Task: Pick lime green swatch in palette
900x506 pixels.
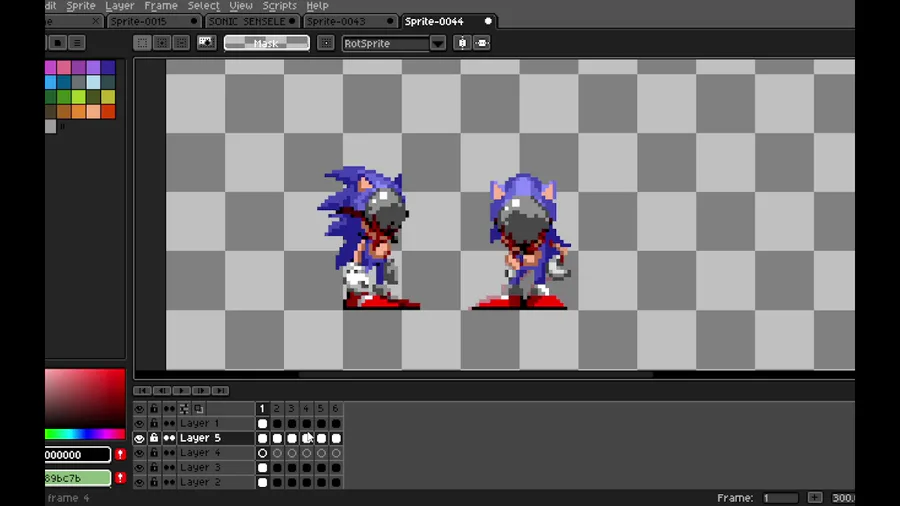Action: coord(79,96)
